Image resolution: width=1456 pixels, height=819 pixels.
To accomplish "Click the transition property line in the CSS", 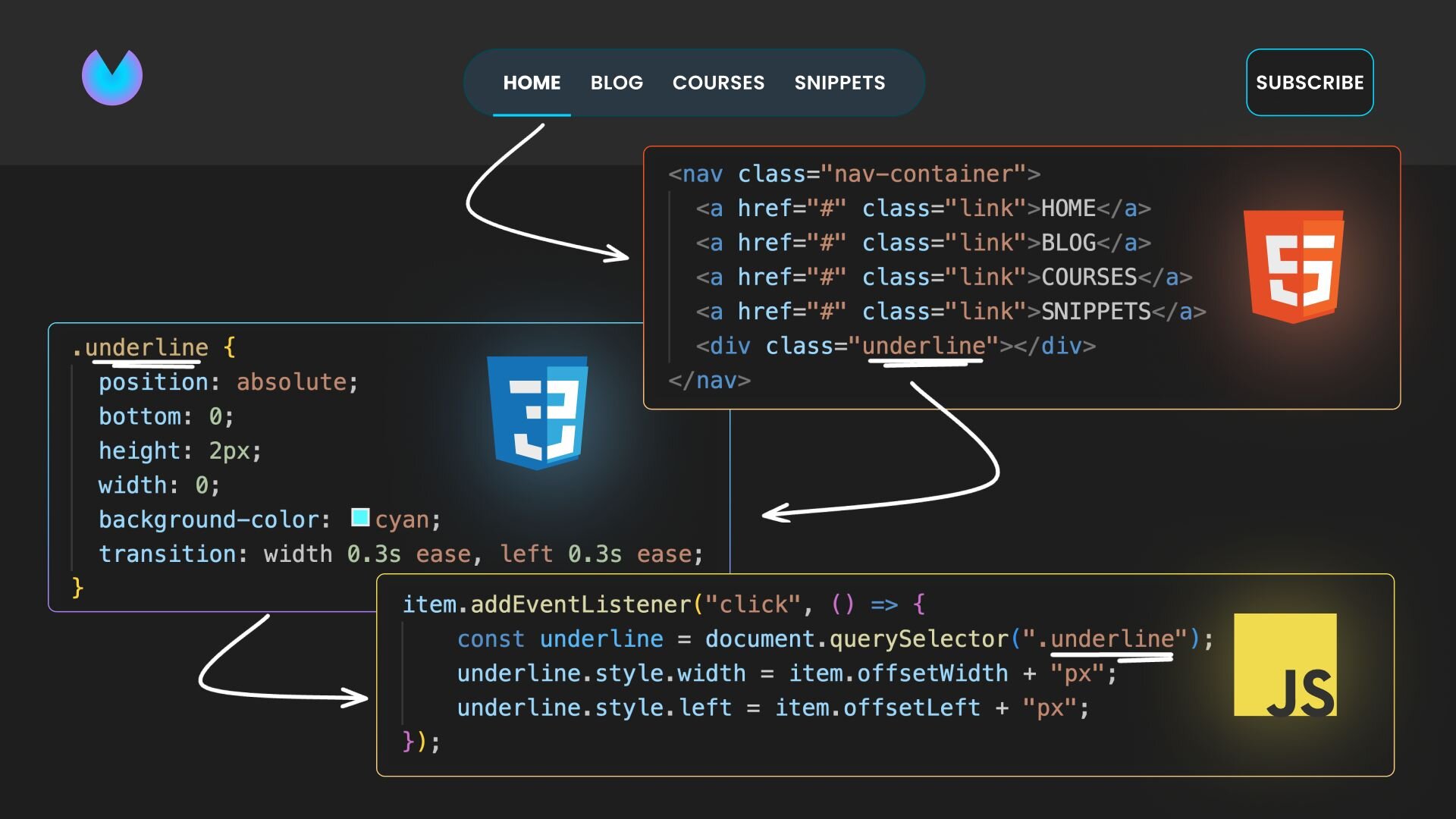I will tap(400, 554).
